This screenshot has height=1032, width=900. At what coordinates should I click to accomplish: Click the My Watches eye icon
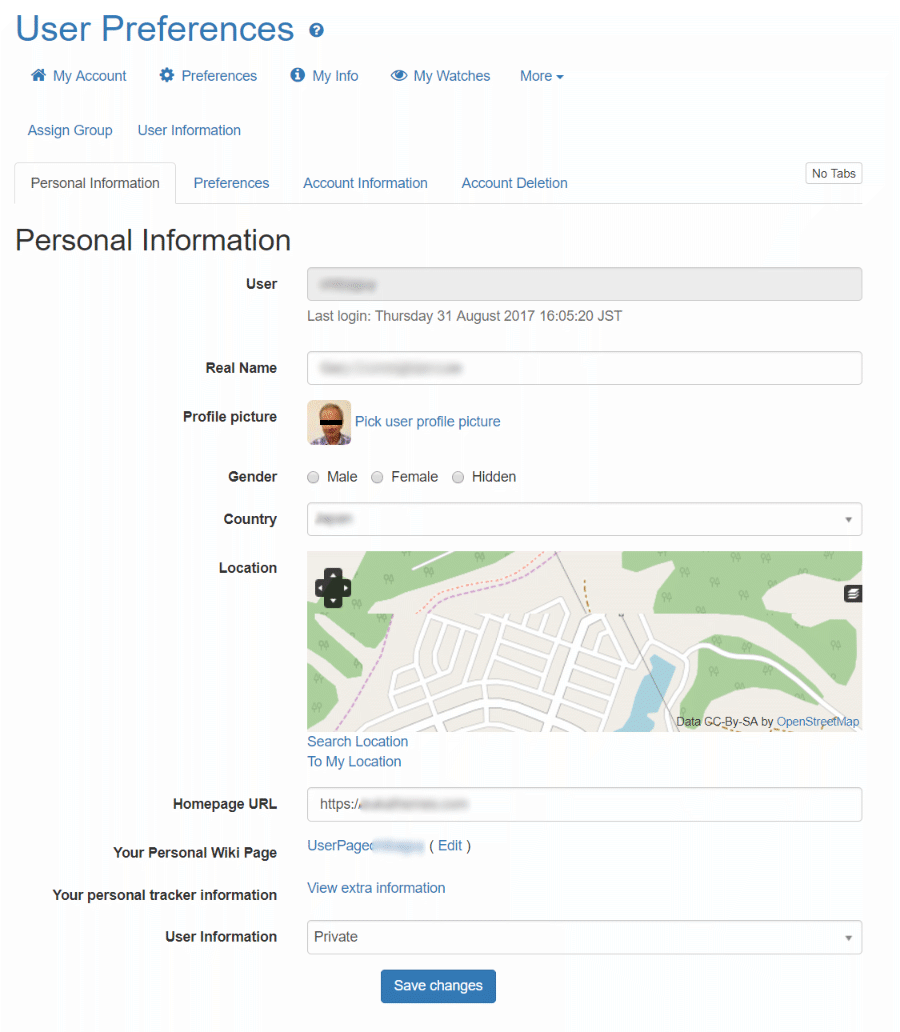pos(399,75)
